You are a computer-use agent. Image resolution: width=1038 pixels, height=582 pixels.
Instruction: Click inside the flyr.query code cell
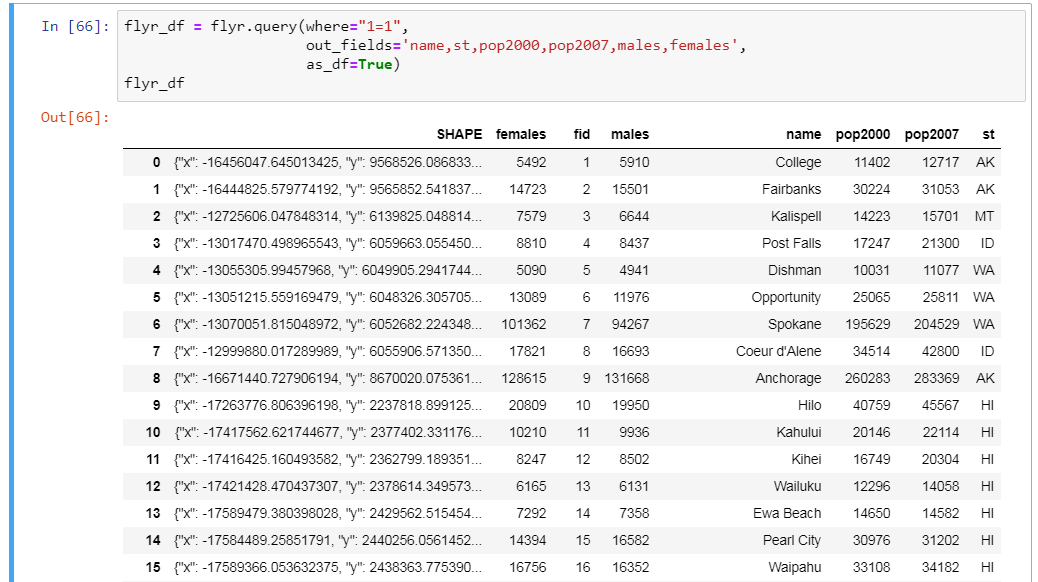click(570, 55)
